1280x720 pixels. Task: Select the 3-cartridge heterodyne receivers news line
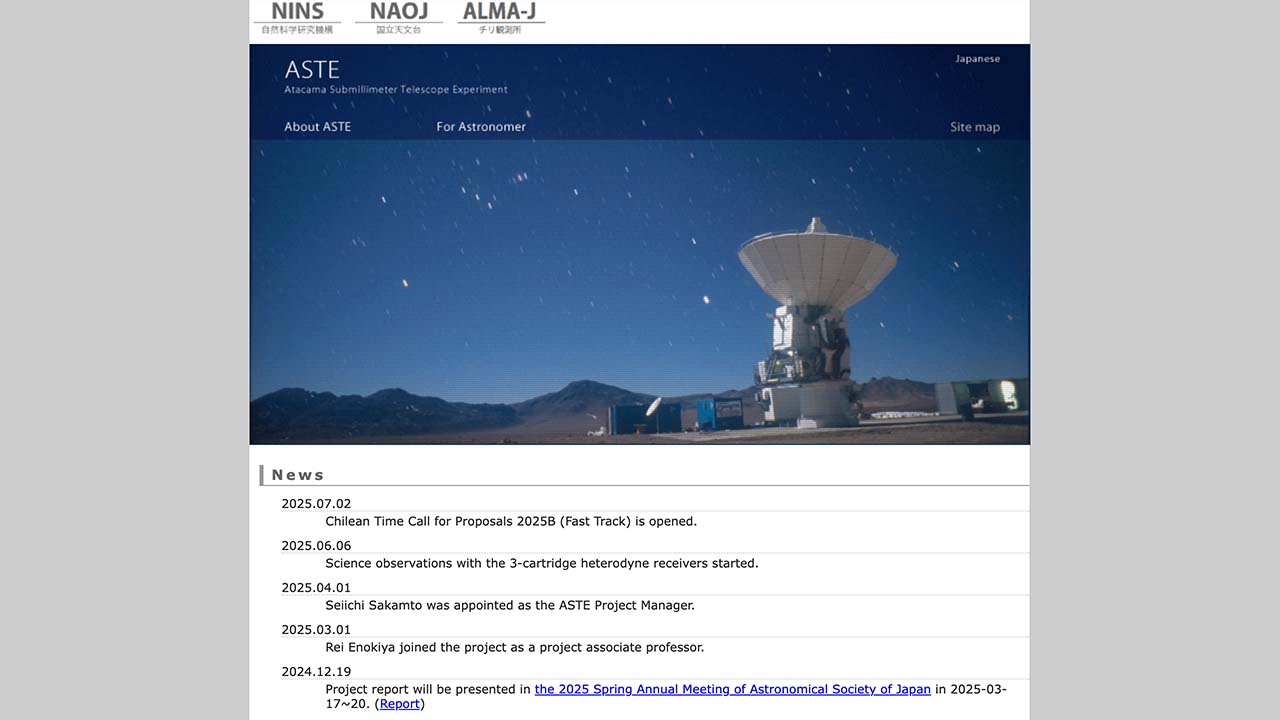pyautogui.click(x=542, y=563)
